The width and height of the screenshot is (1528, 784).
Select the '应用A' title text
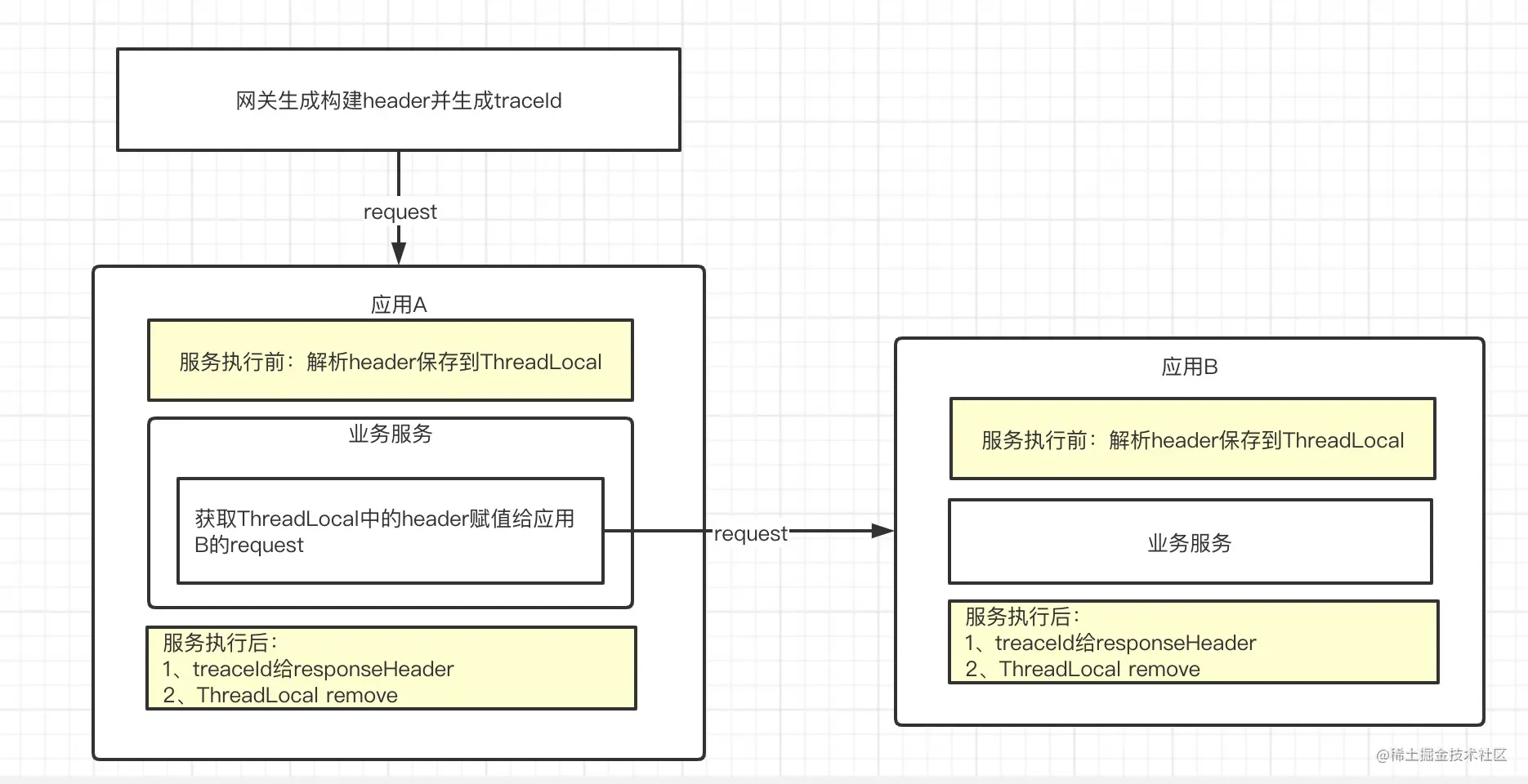pyautogui.click(x=399, y=305)
